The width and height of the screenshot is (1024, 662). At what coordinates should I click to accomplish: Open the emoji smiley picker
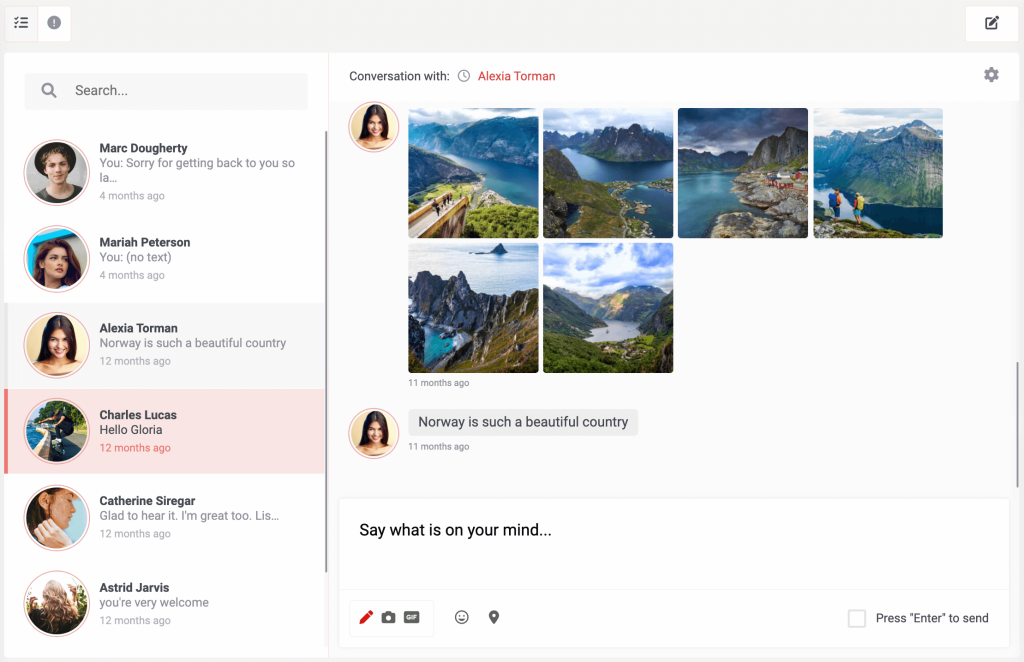tap(462, 617)
